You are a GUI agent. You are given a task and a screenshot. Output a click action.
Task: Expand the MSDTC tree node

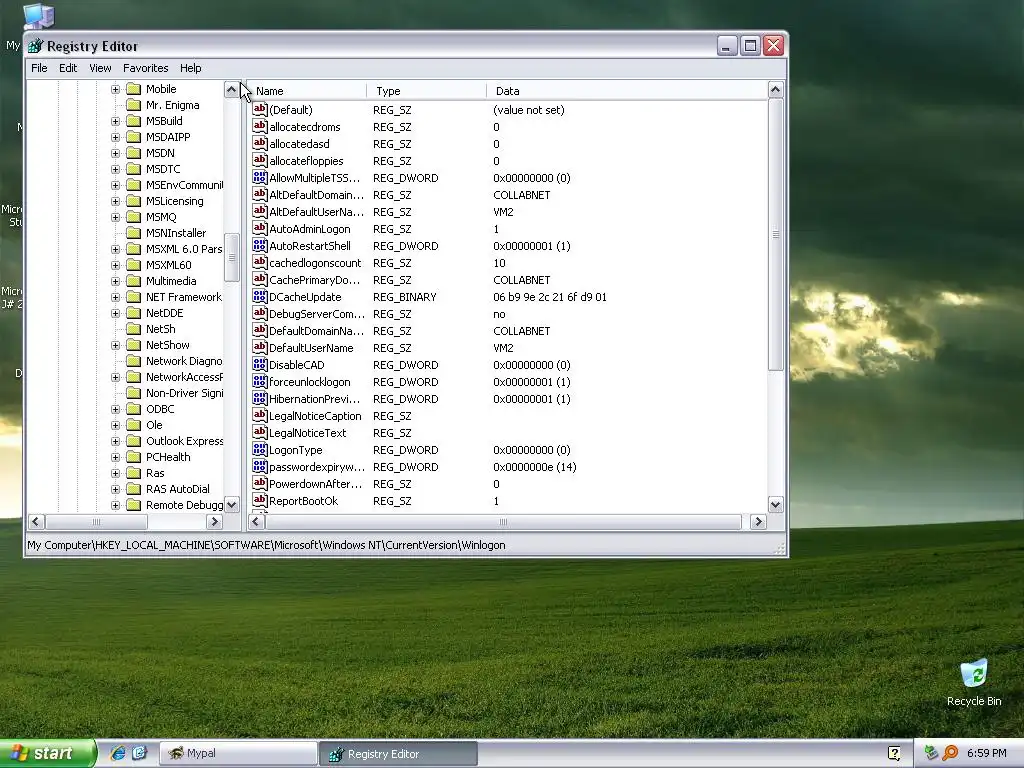tap(116, 168)
